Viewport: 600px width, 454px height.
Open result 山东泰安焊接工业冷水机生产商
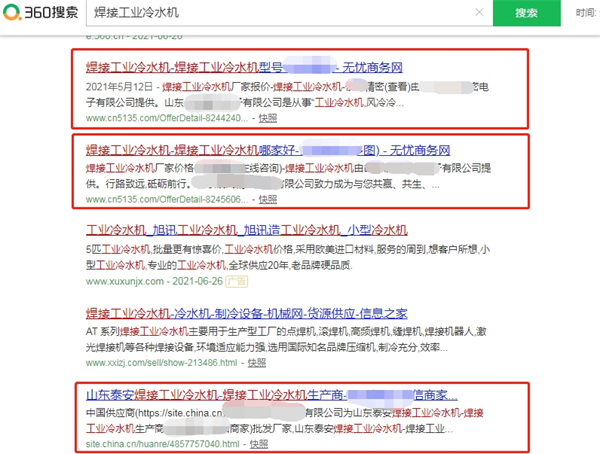tap(272, 395)
